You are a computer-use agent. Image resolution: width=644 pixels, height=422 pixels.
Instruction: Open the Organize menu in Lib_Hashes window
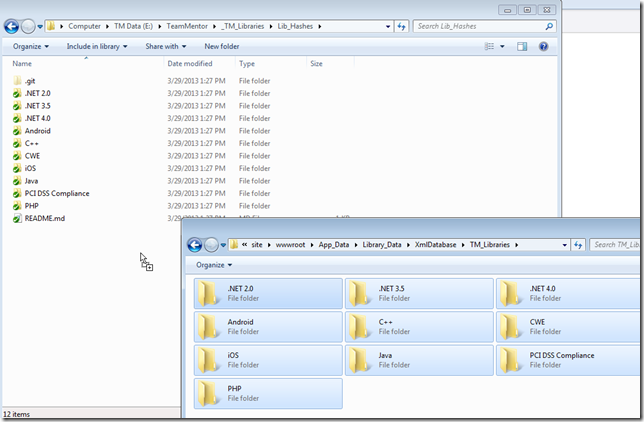coord(31,46)
